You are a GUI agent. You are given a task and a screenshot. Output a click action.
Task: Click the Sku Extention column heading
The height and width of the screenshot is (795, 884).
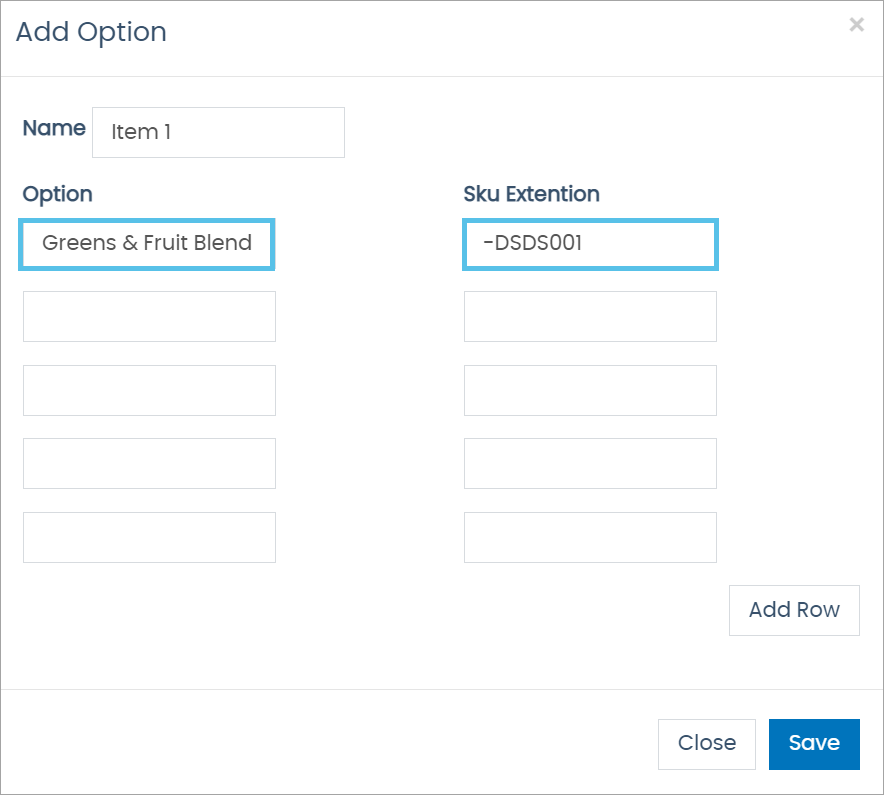[531, 194]
